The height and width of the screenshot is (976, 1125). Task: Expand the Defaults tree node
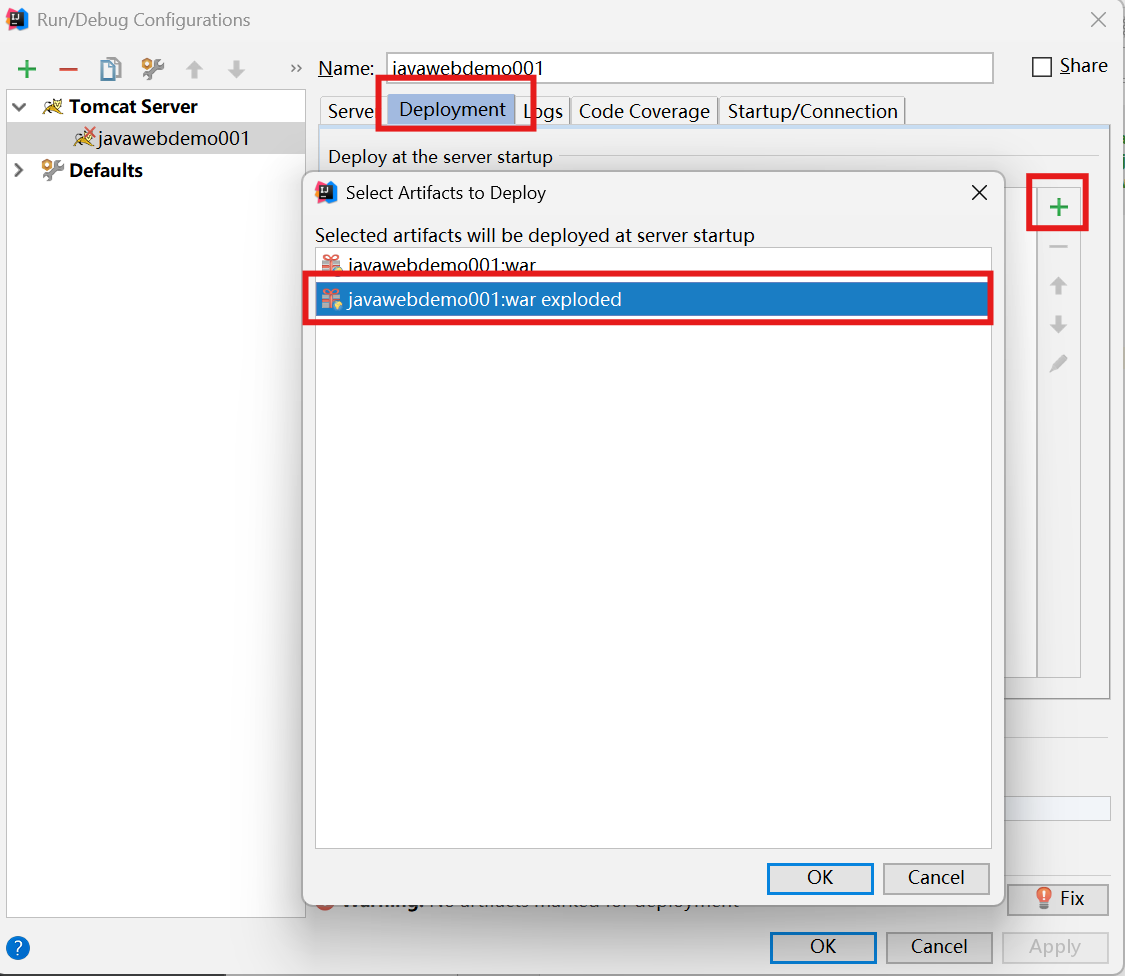(19, 170)
